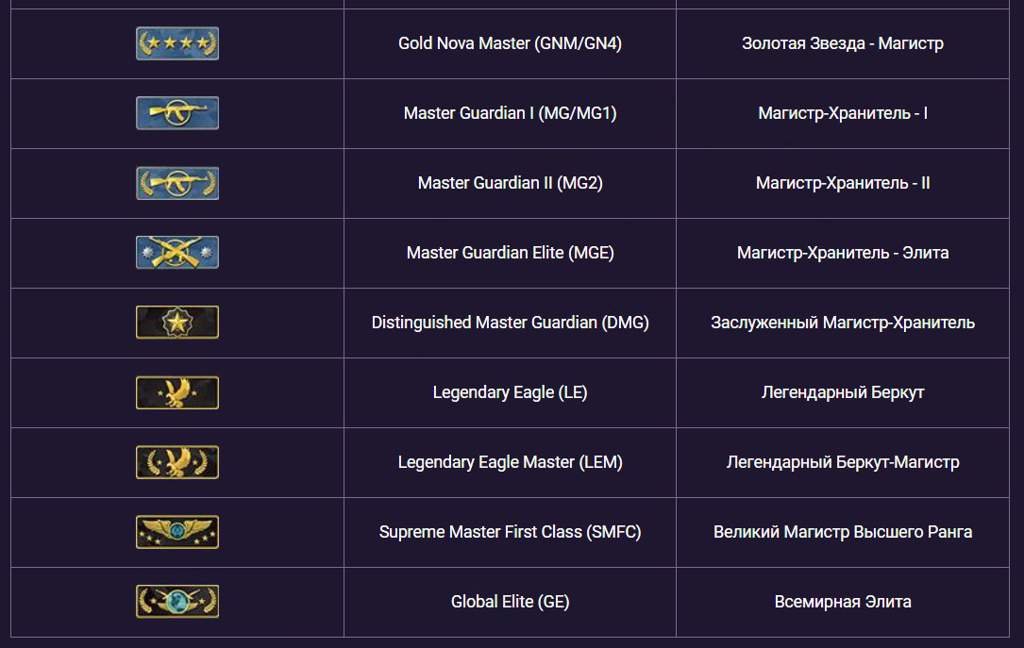Select the Supreme Master First Class badge

[177, 532]
